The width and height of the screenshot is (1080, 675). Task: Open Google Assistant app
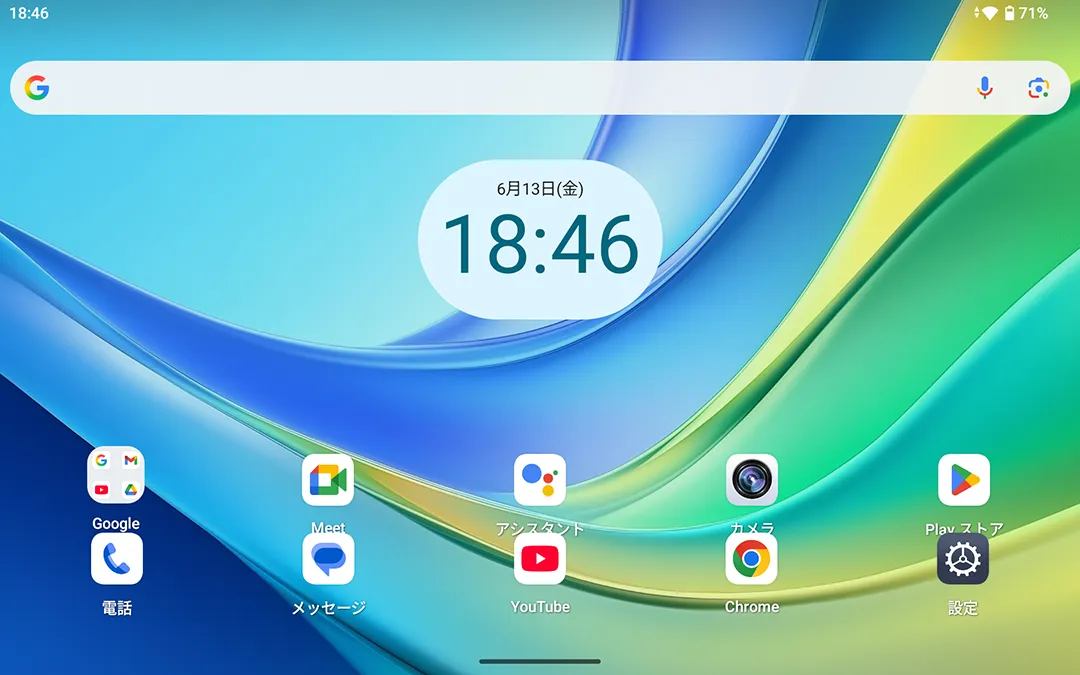click(x=540, y=479)
